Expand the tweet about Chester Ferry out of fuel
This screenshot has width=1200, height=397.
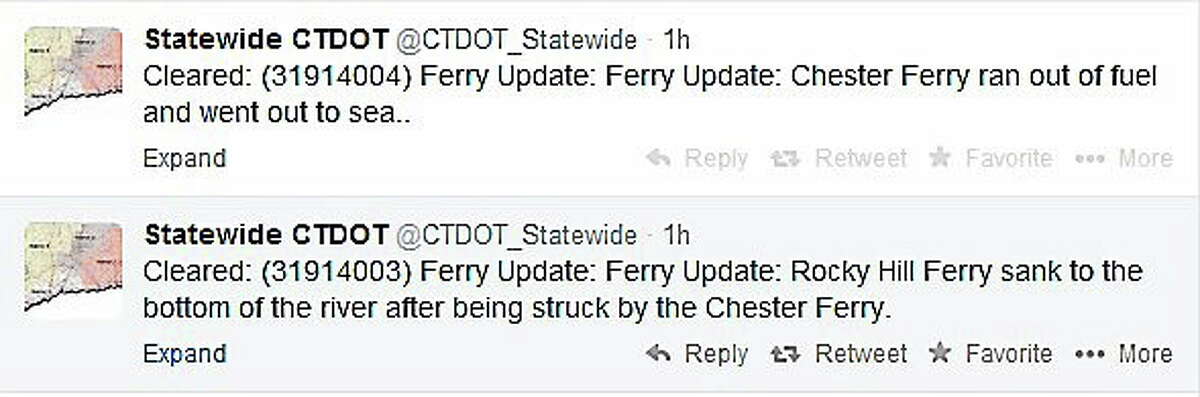pos(185,159)
